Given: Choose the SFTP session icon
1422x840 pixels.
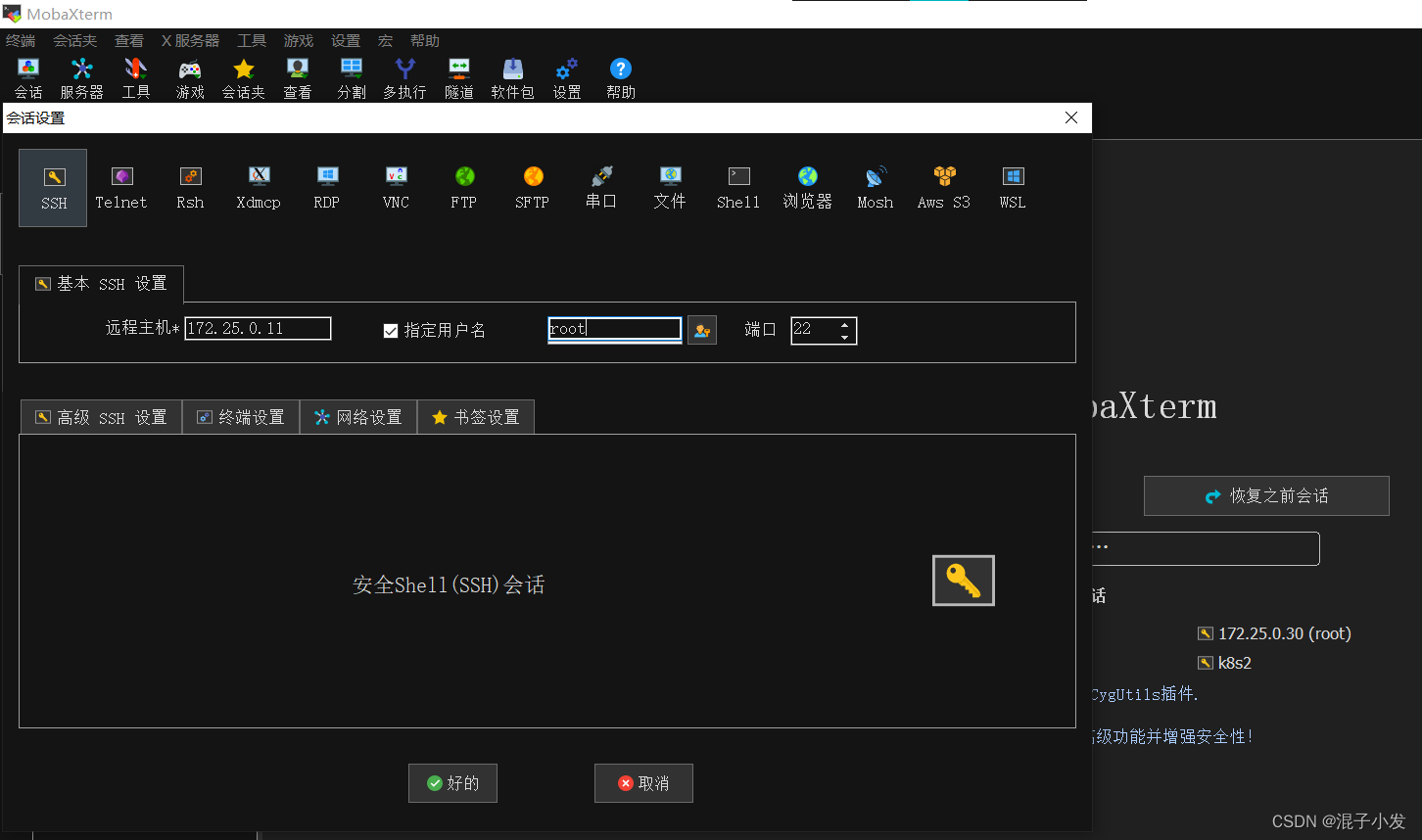Looking at the screenshot, I should (532, 187).
